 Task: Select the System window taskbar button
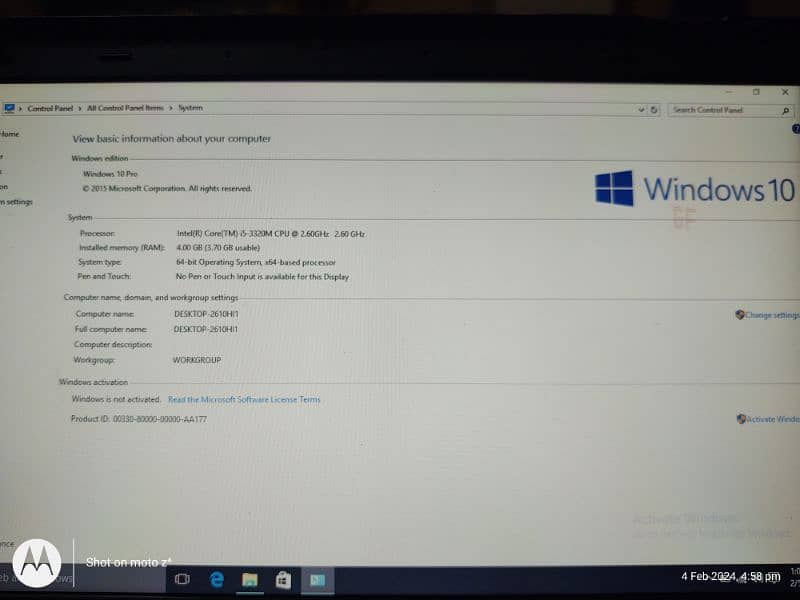pyautogui.click(x=317, y=580)
